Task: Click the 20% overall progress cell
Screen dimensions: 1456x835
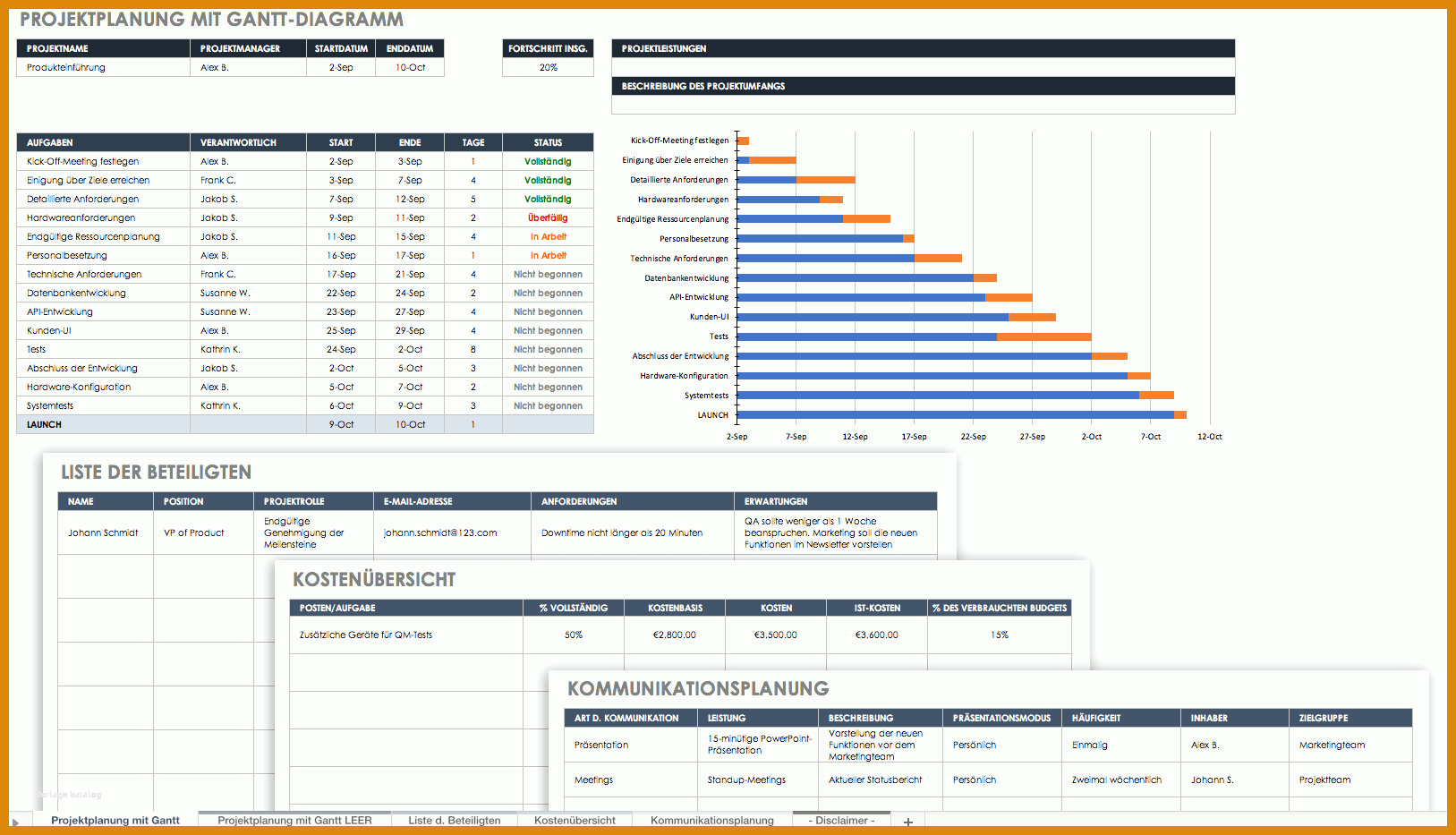Action: coord(548,67)
